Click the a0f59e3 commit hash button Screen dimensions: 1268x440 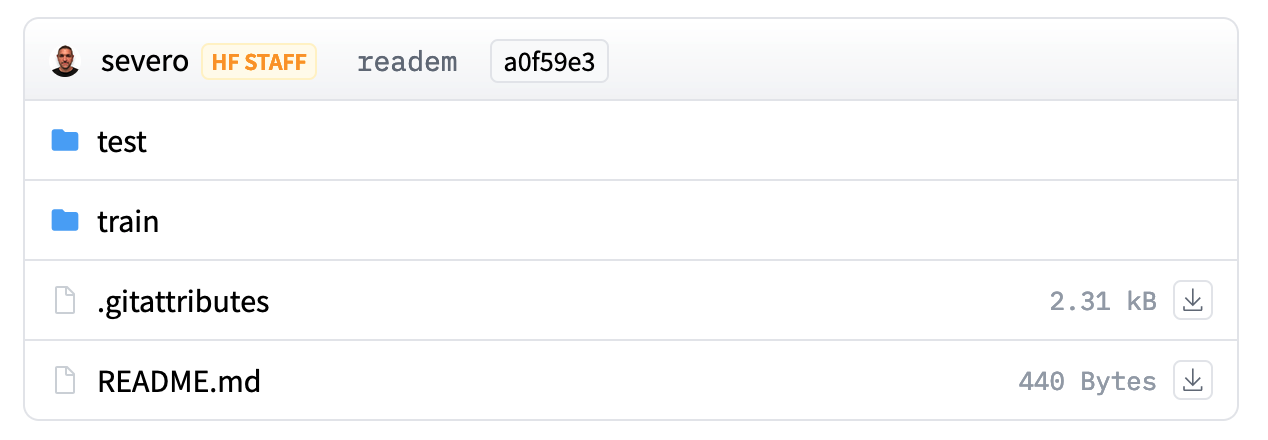pos(549,62)
